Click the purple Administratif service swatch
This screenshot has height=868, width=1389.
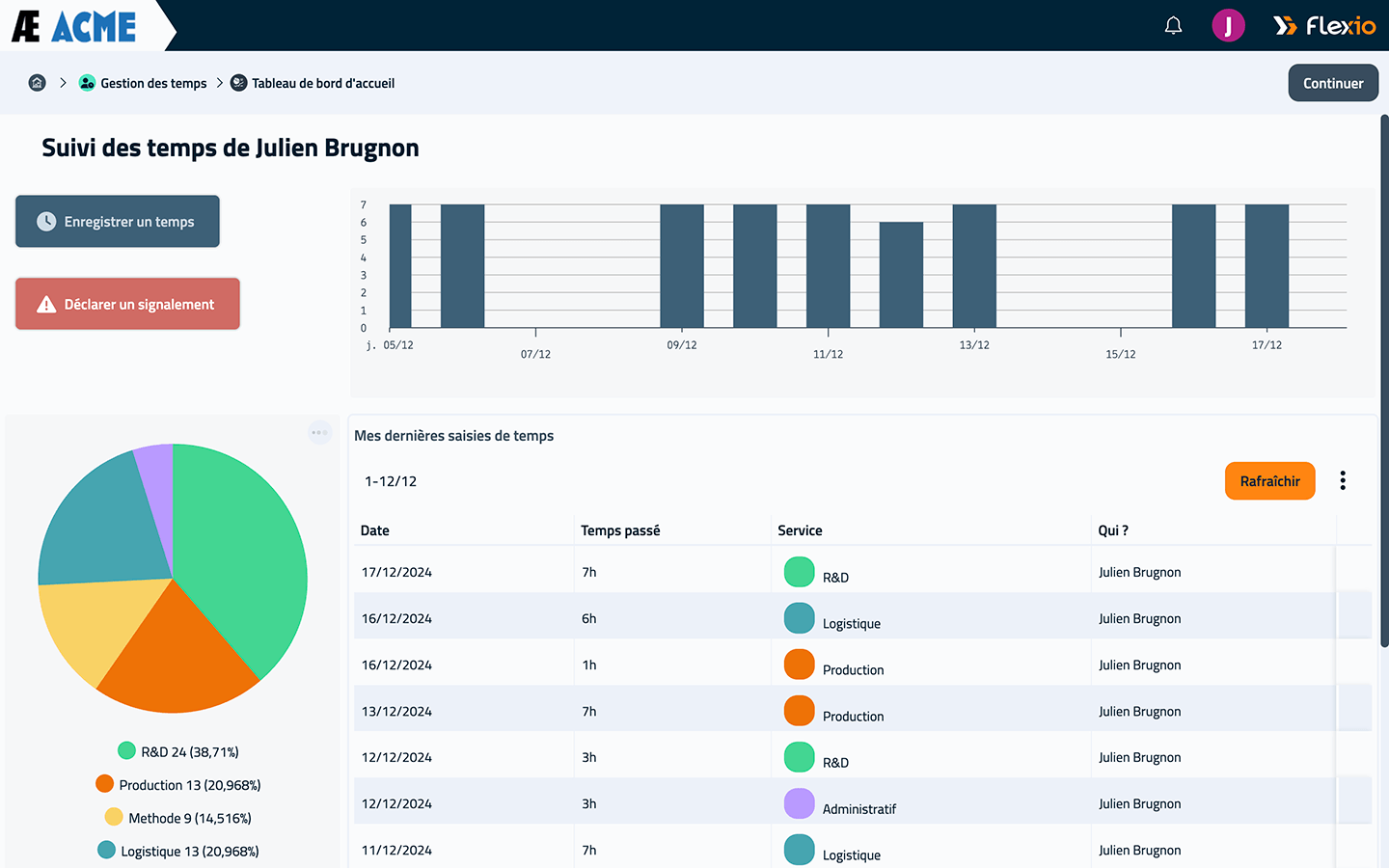pos(799,803)
